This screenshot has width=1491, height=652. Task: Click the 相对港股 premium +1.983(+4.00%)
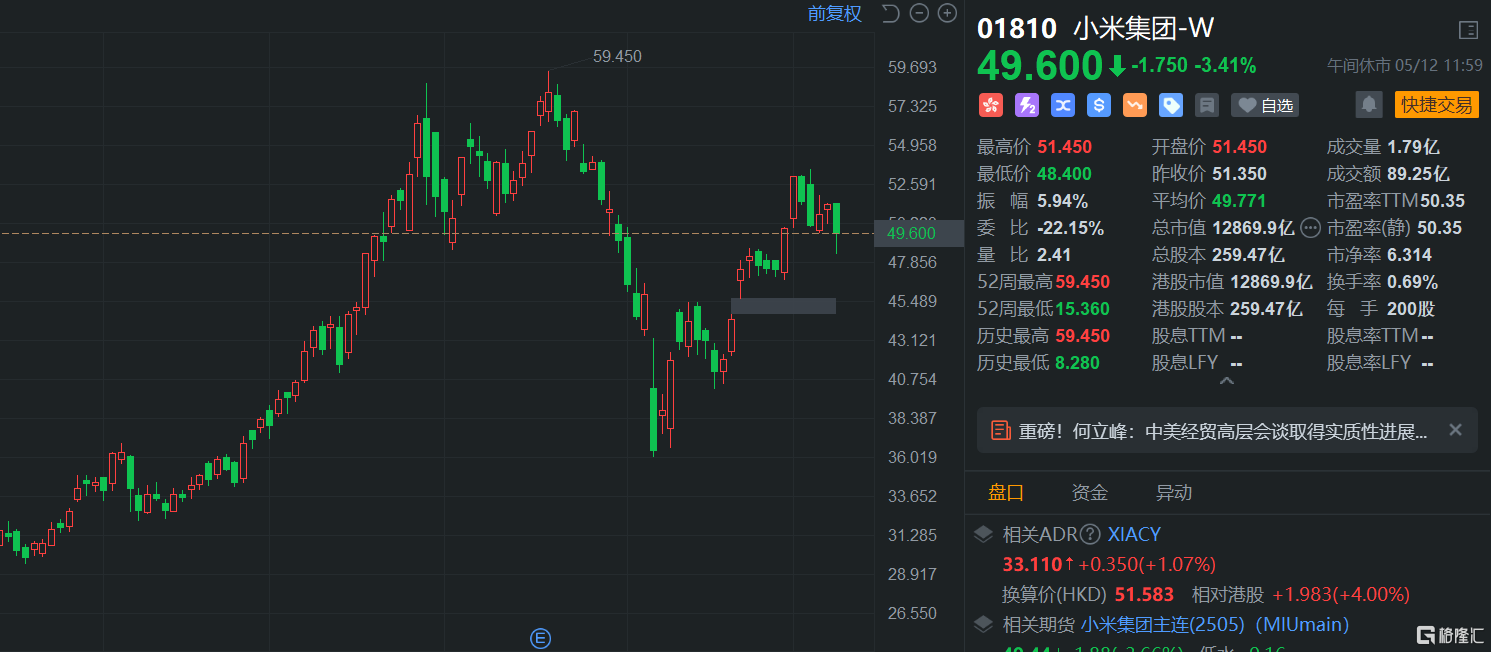[1341, 594]
